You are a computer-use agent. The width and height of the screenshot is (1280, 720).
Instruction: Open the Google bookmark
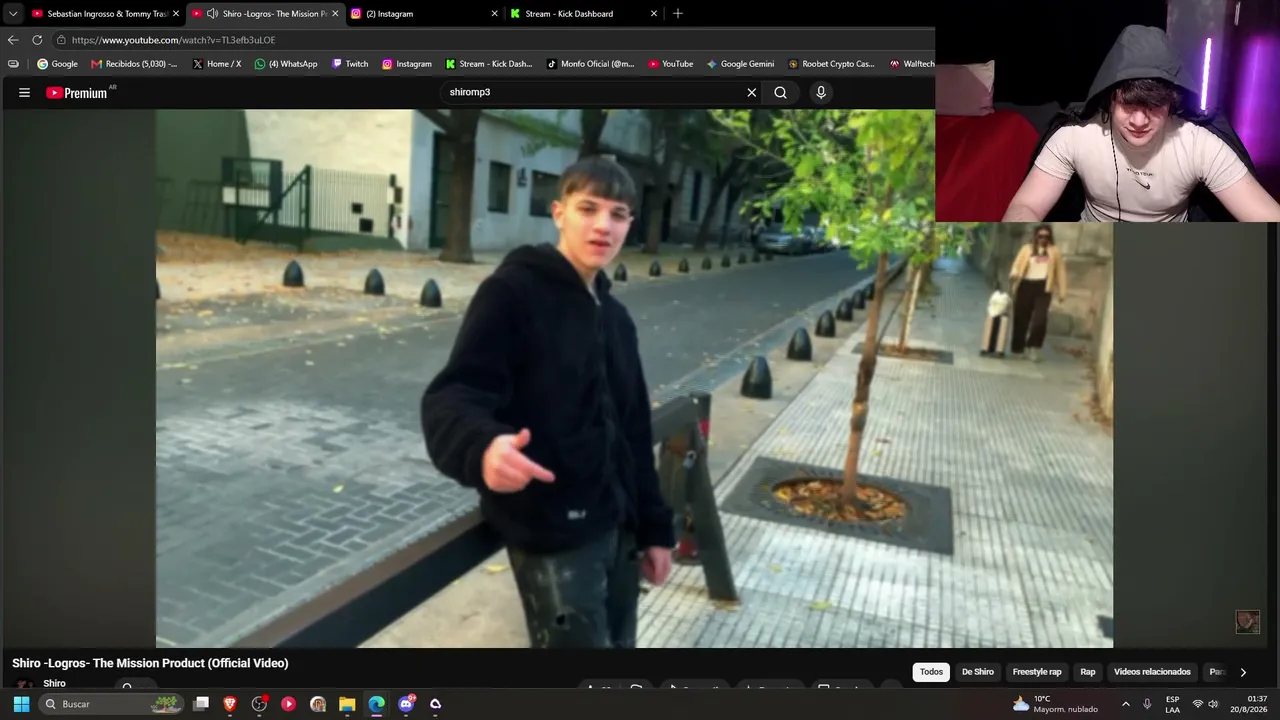[57, 64]
